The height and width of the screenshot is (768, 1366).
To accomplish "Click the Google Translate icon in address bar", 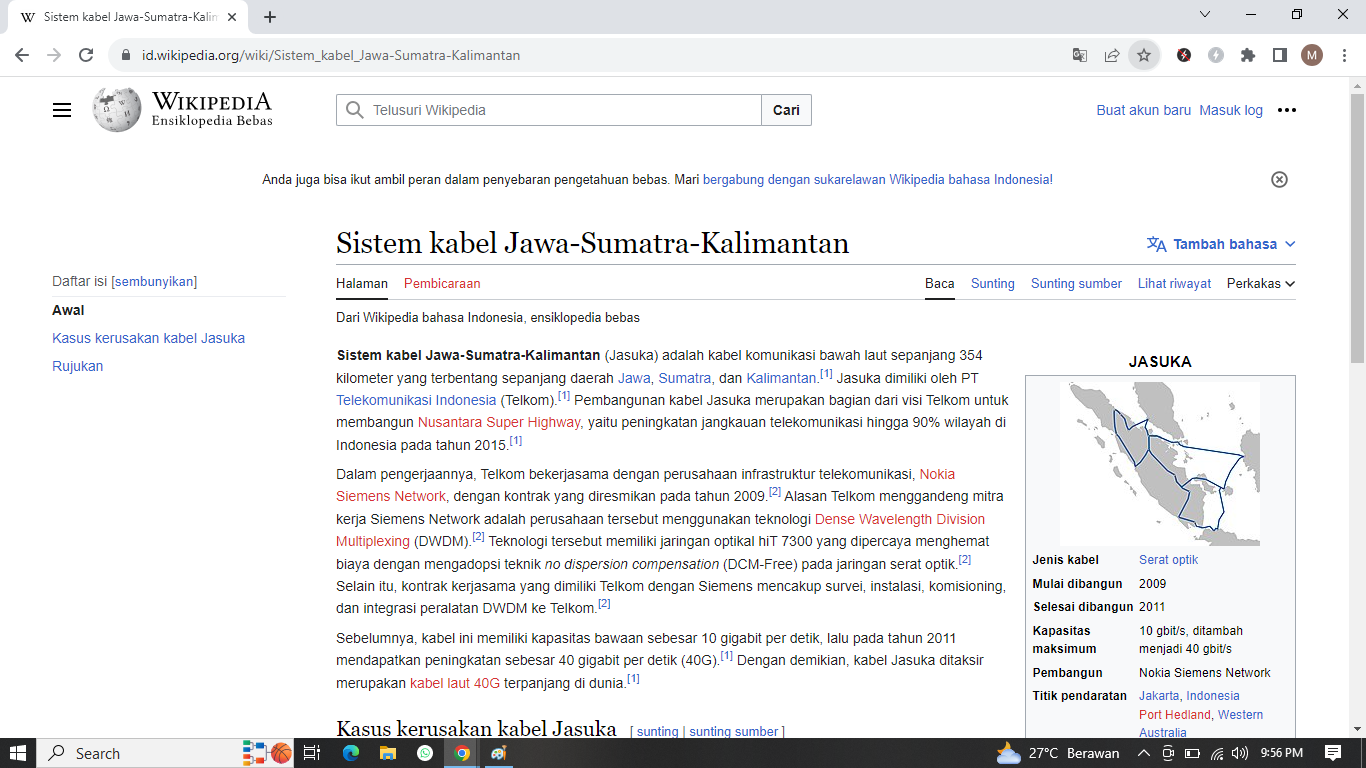I will click(x=1080, y=55).
